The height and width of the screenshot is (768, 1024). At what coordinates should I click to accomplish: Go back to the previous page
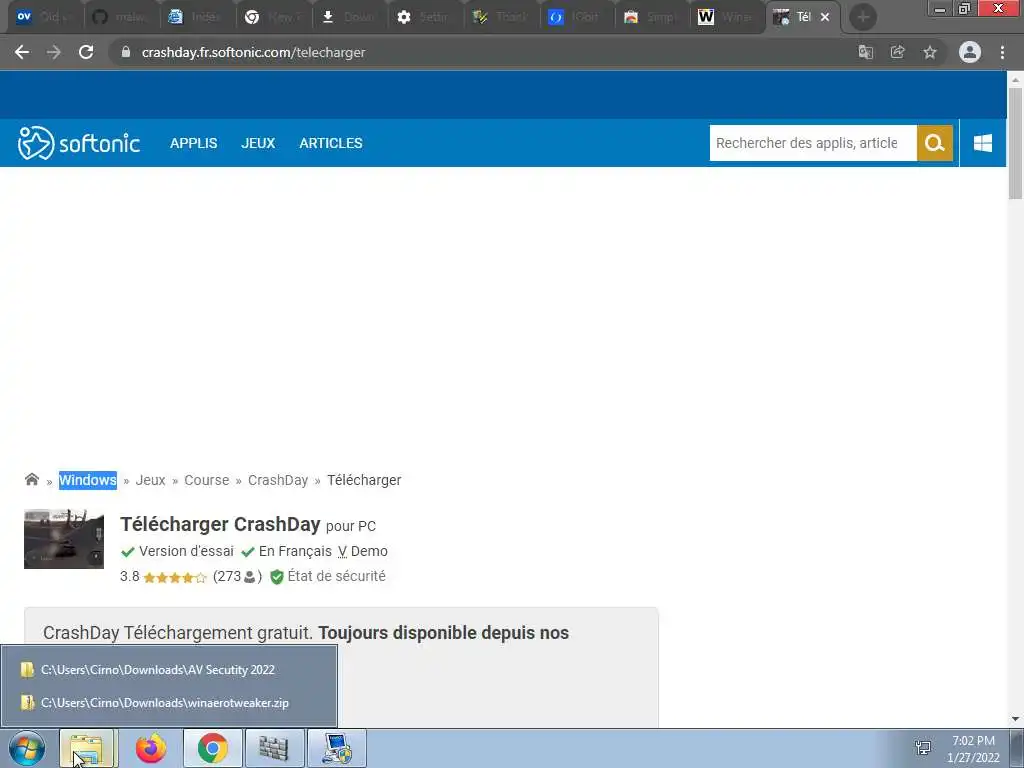click(22, 52)
